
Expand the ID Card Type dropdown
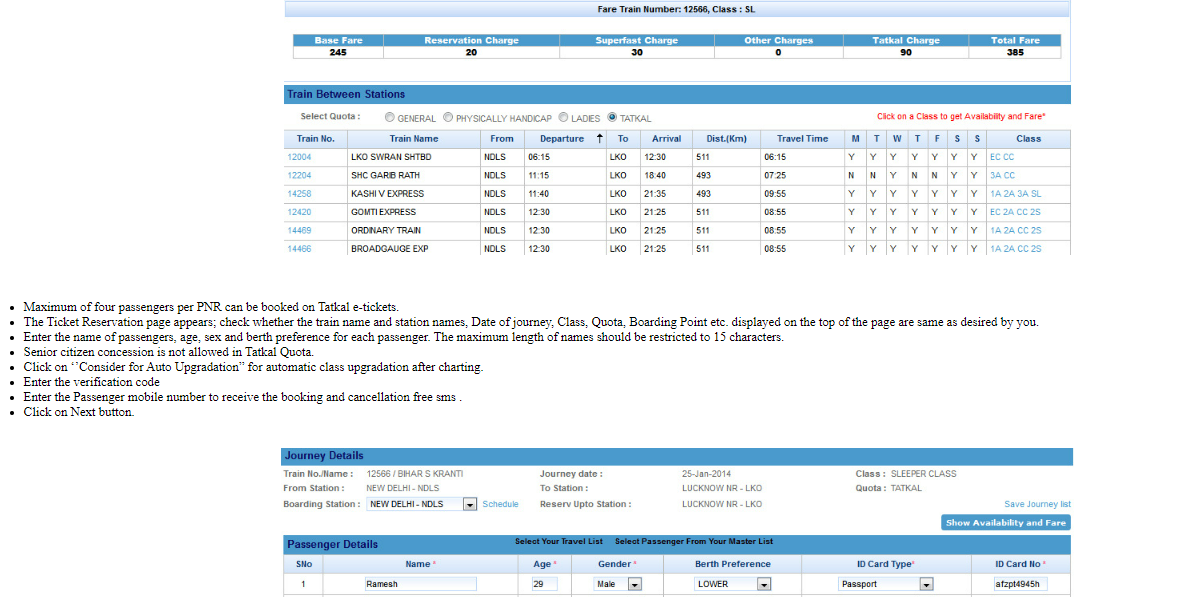coord(926,584)
